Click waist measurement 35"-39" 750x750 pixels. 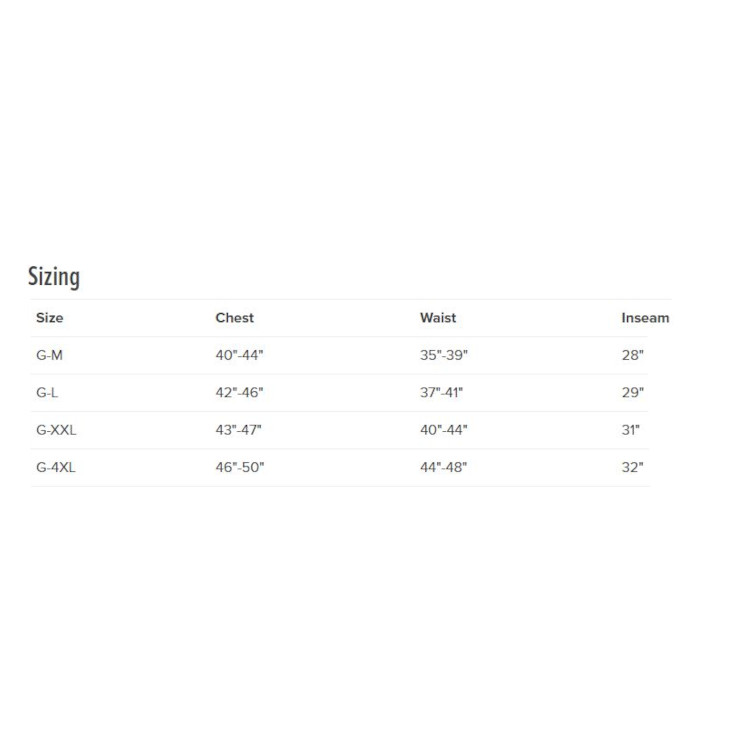pyautogui.click(x=444, y=355)
